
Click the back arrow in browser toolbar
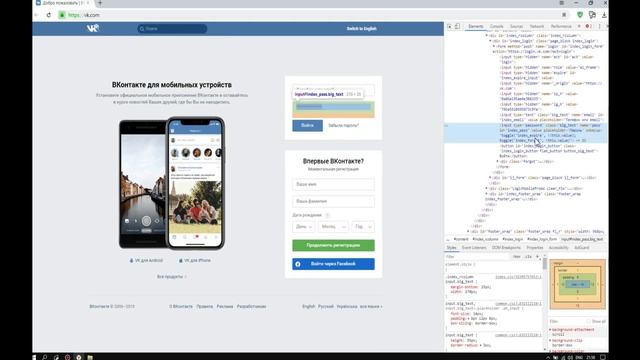37,15
